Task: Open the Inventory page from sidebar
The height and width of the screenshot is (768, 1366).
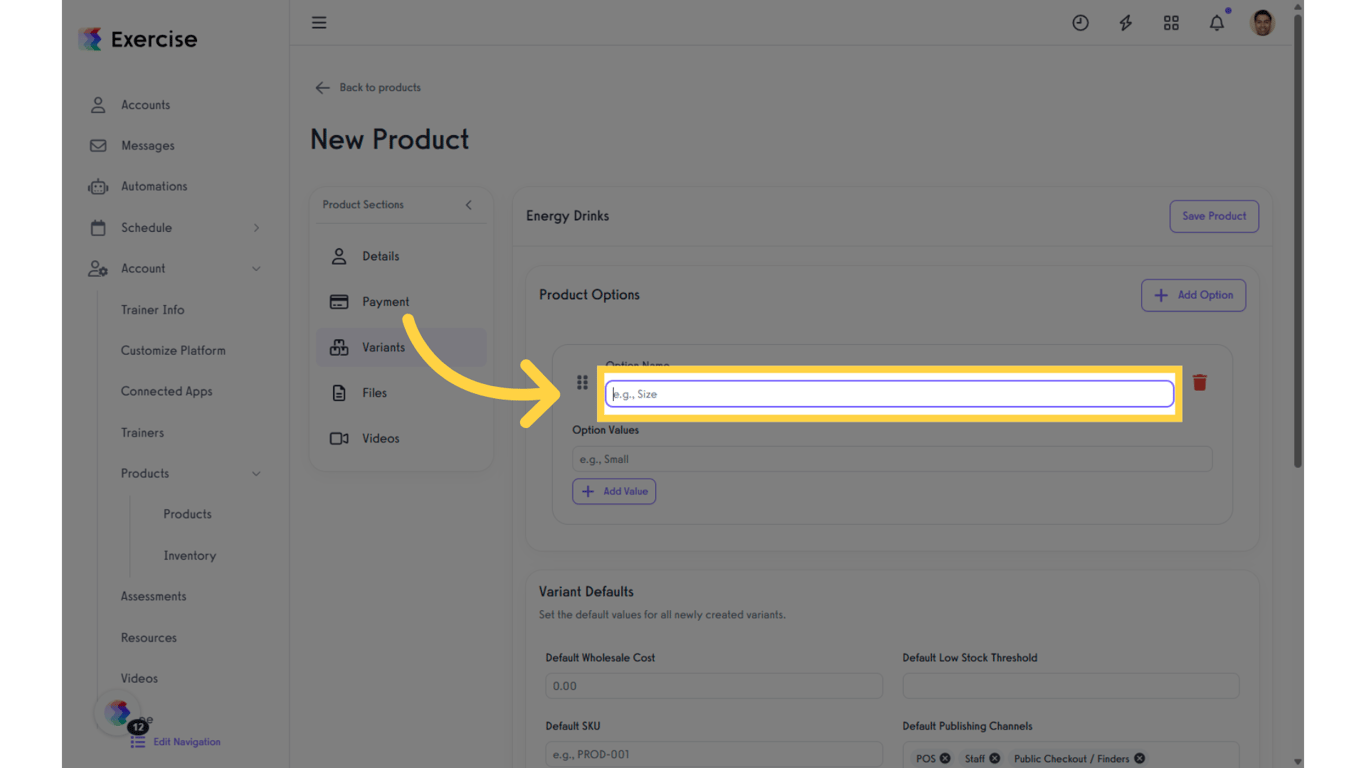Action: 189,555
